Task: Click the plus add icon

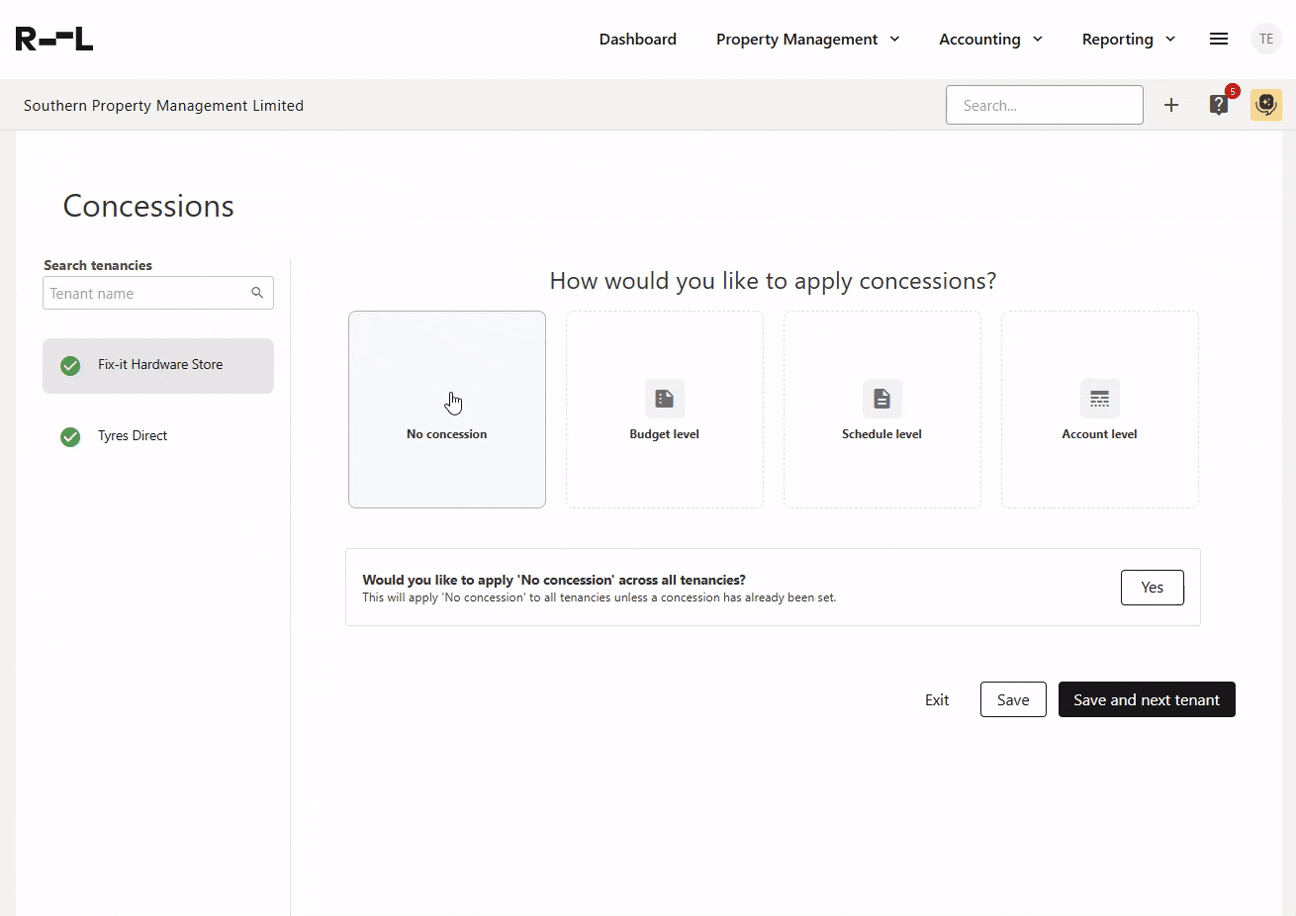Action: tap(1171, 105)
